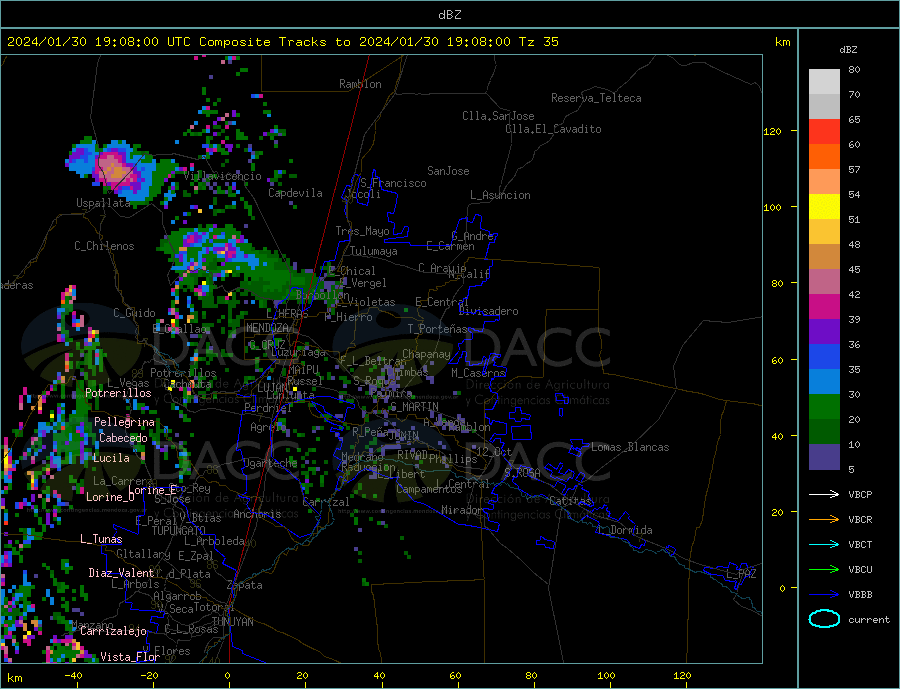The width and height of the screenshot is (900, 689).
Task: Click the TUPUNGATO city label
Action: pos(179,531)
